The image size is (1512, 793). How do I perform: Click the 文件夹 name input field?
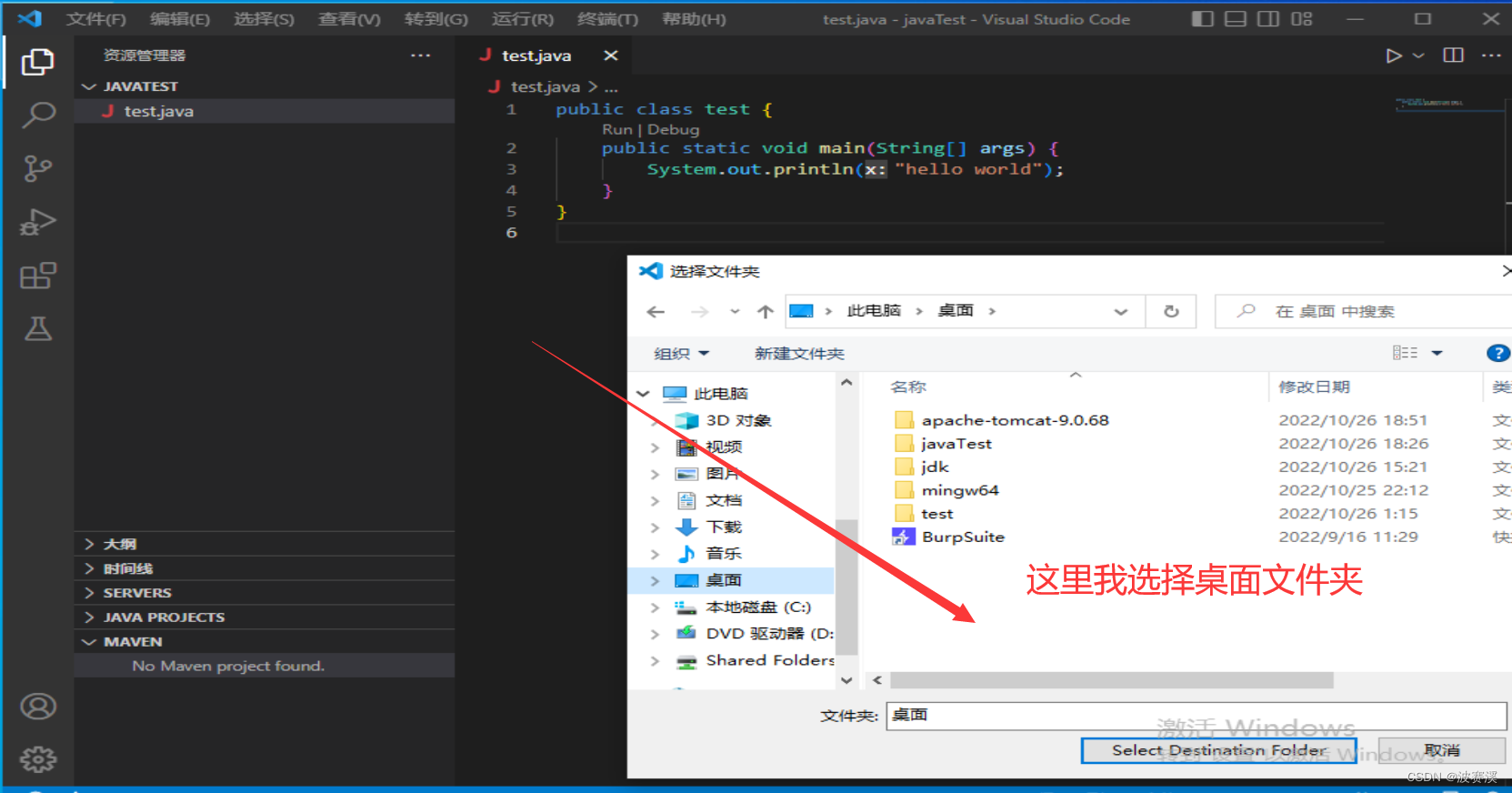point(1197,716)
